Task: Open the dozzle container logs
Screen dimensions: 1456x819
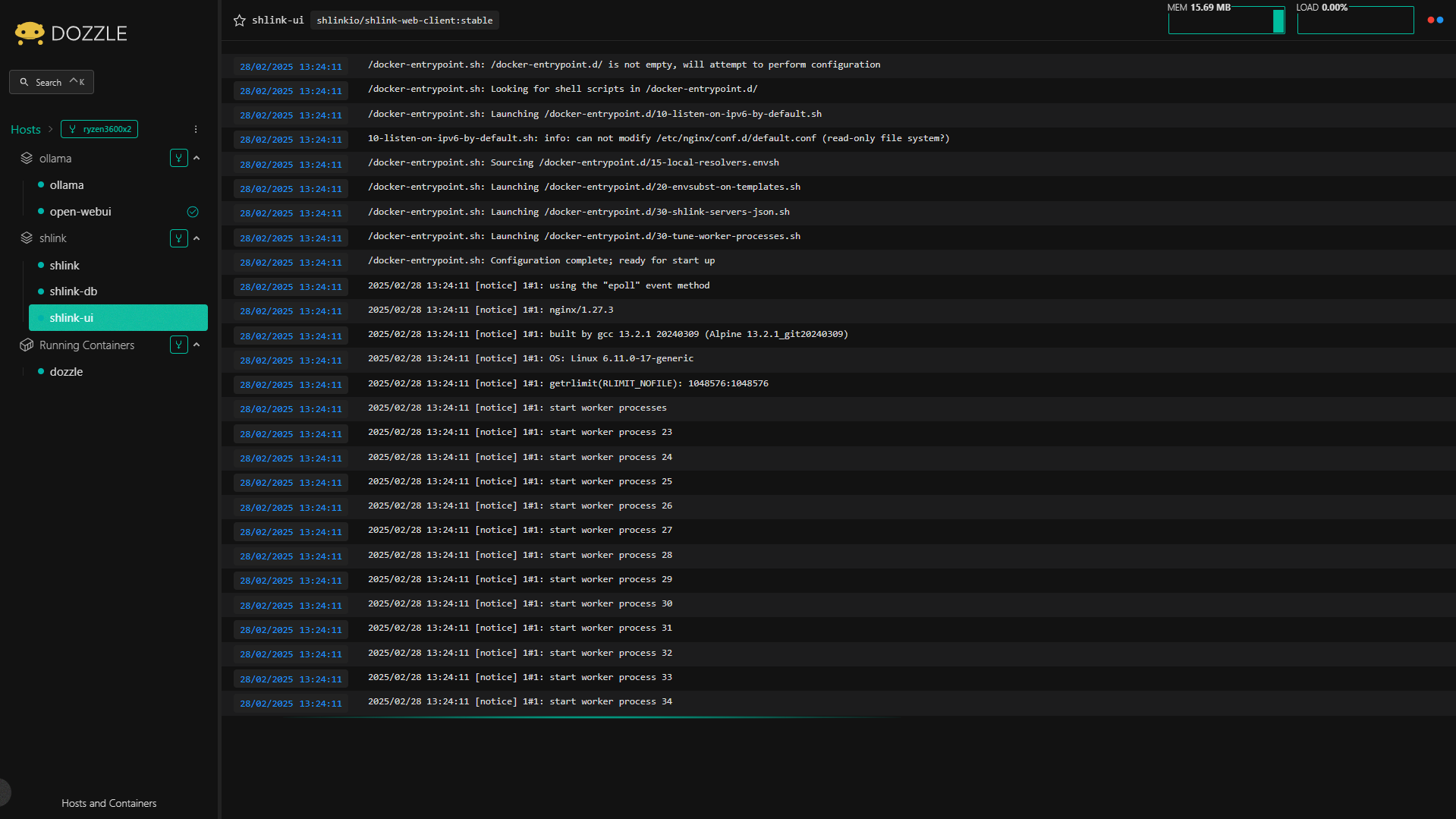Action: 67,372
